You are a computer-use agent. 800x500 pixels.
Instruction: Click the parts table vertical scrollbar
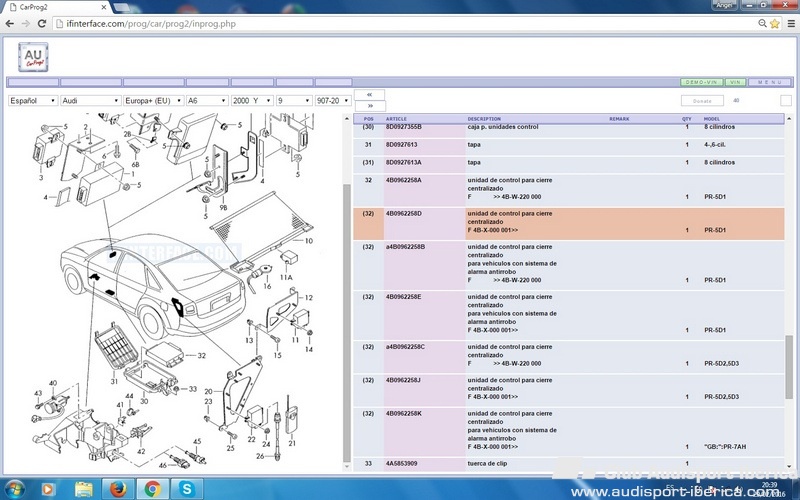point(789,366)
